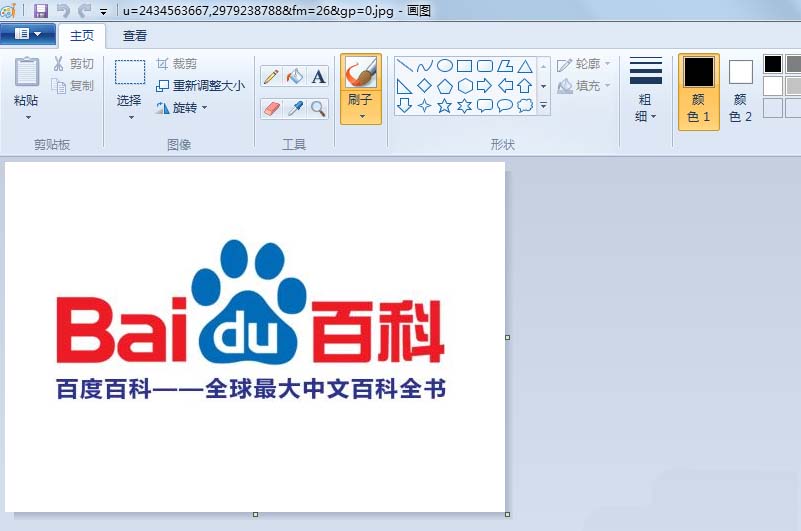Select 颜色 1 foreground color box

(x=698, y=91)
